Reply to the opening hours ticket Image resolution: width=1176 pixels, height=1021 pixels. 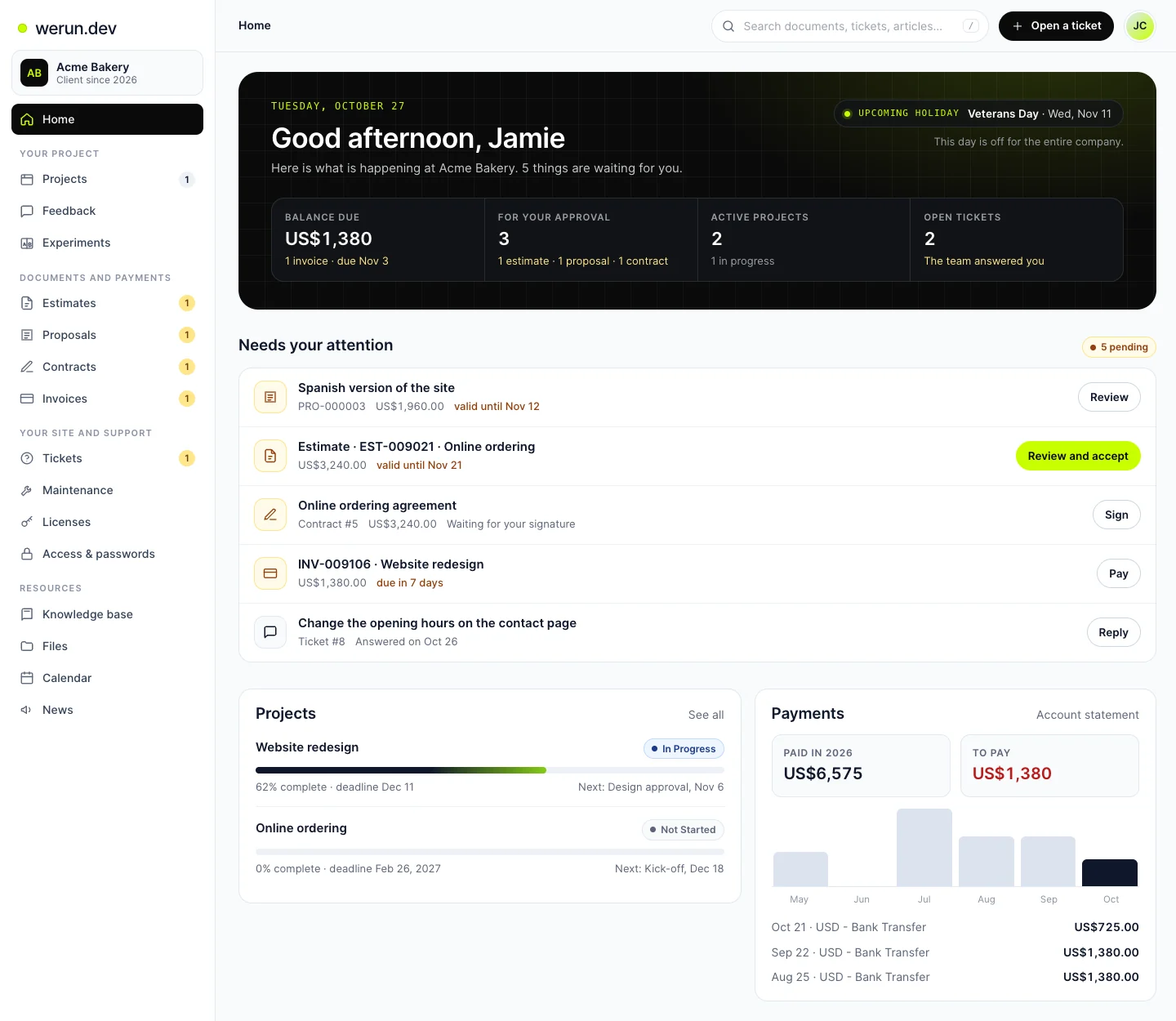pyautogui.click(x=1113, y=632)
